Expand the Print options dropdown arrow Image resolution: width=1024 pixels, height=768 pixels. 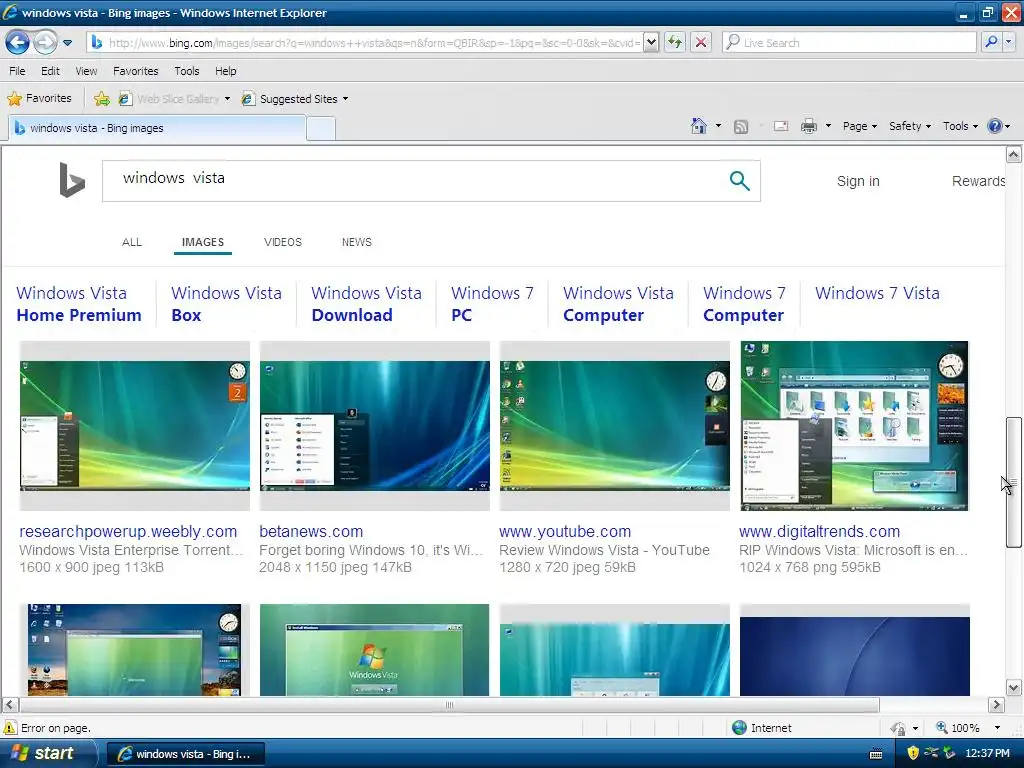point(828,125)
